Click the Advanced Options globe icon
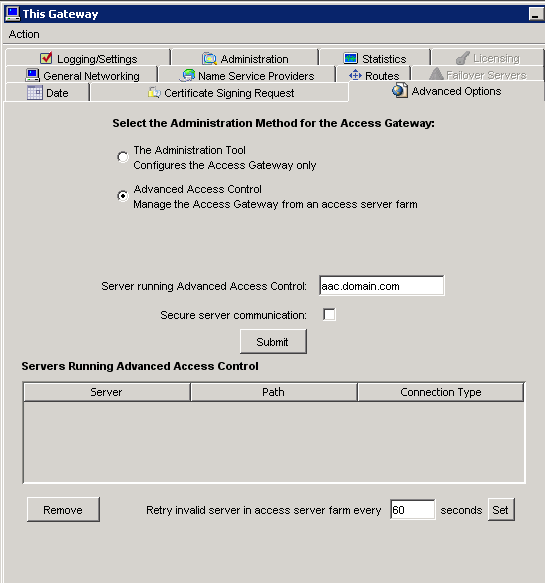545x583 pixels. coord(400,91)
